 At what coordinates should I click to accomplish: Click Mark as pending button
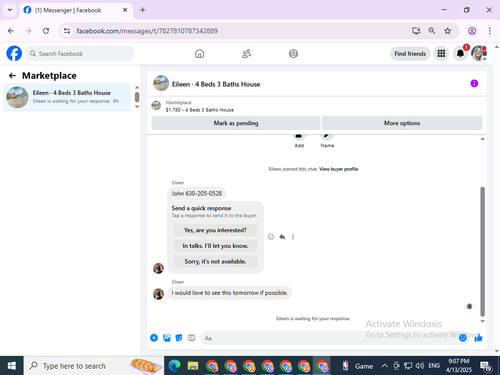236,123
